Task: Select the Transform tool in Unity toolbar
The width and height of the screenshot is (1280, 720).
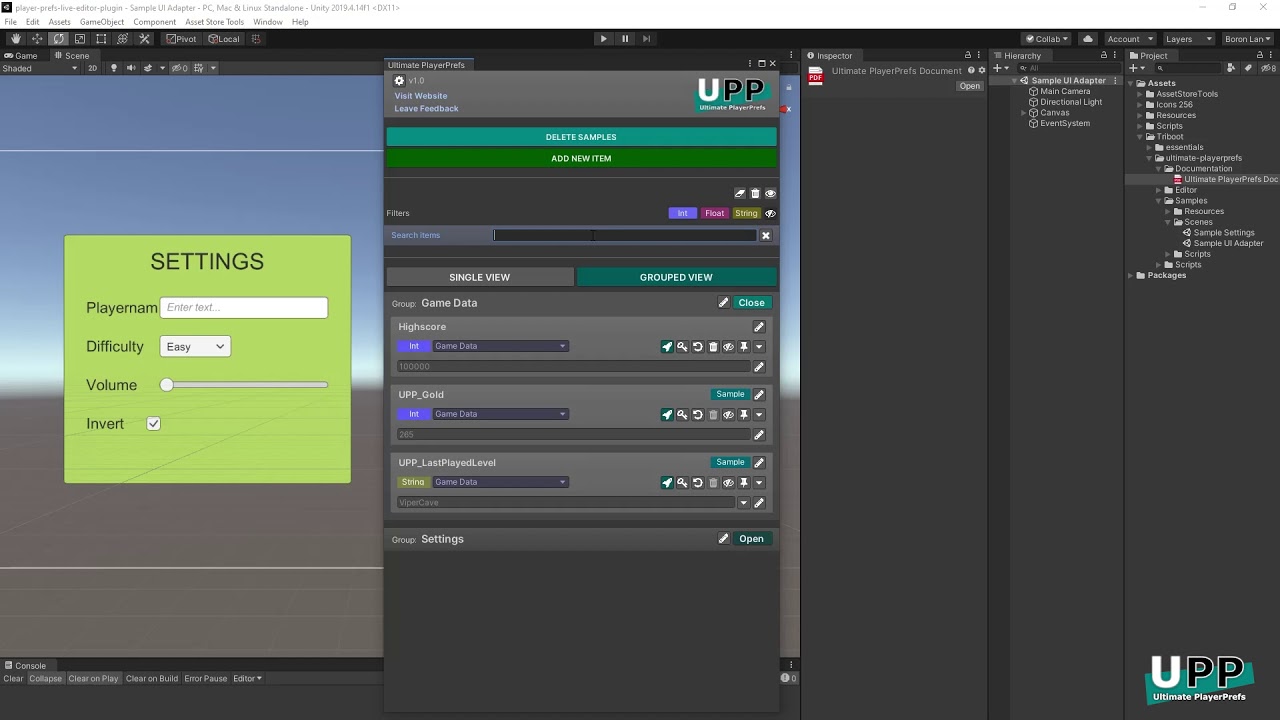Action: (123, 39)
